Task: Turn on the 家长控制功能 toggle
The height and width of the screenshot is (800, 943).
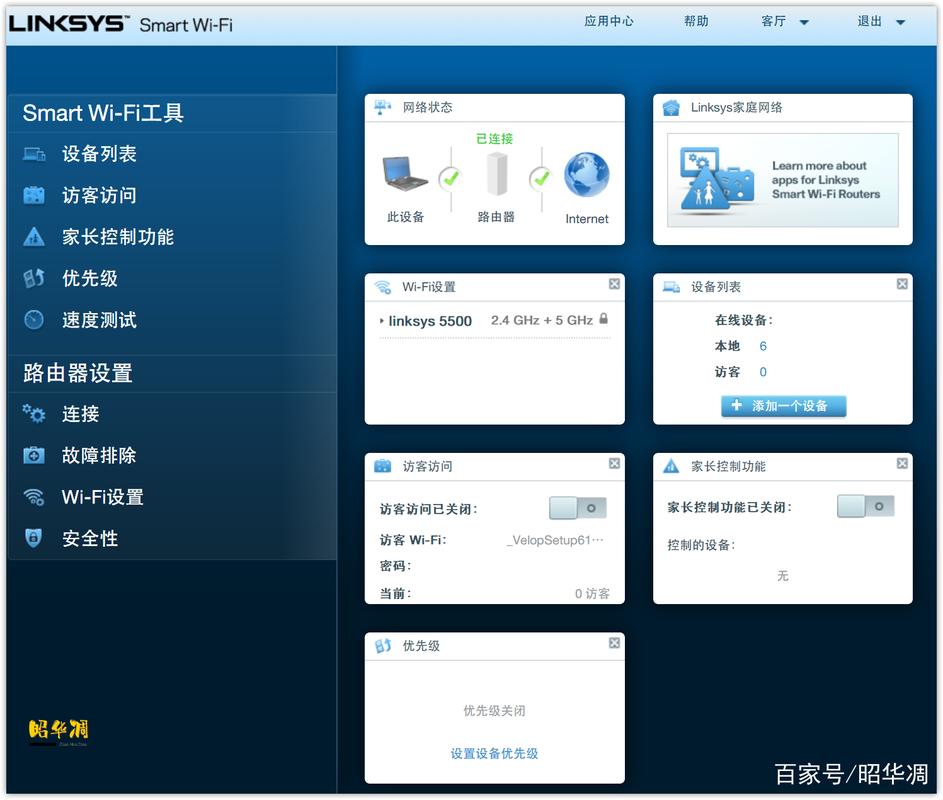Action: [x=866, y=506]
